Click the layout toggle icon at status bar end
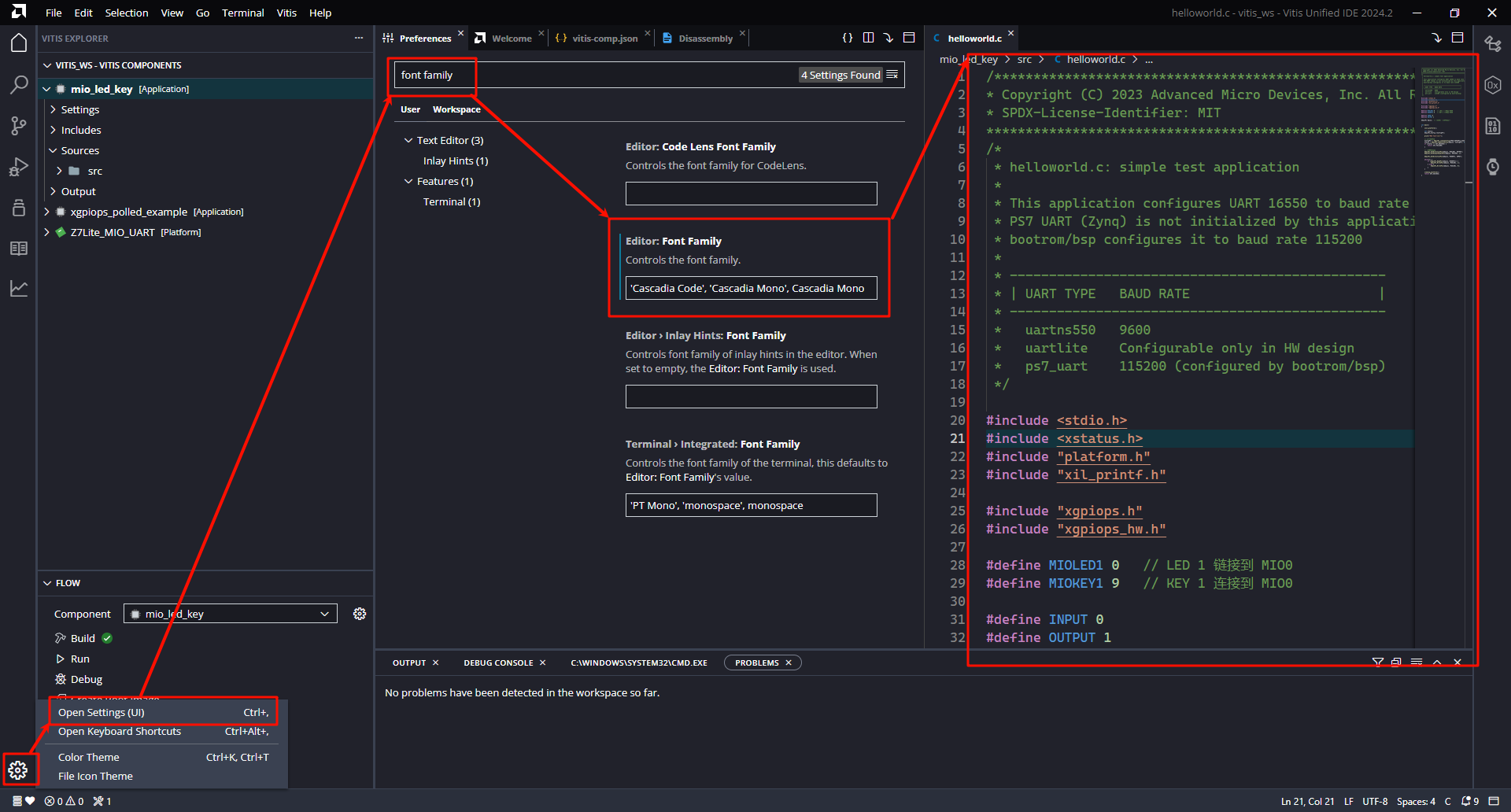Viewport: 1511px width, 812px height. 1494,801
